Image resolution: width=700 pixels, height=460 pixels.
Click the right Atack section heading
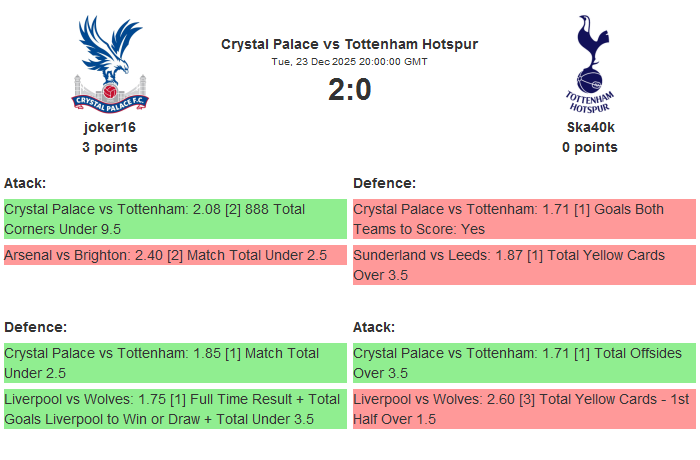[x=374, y=327]
